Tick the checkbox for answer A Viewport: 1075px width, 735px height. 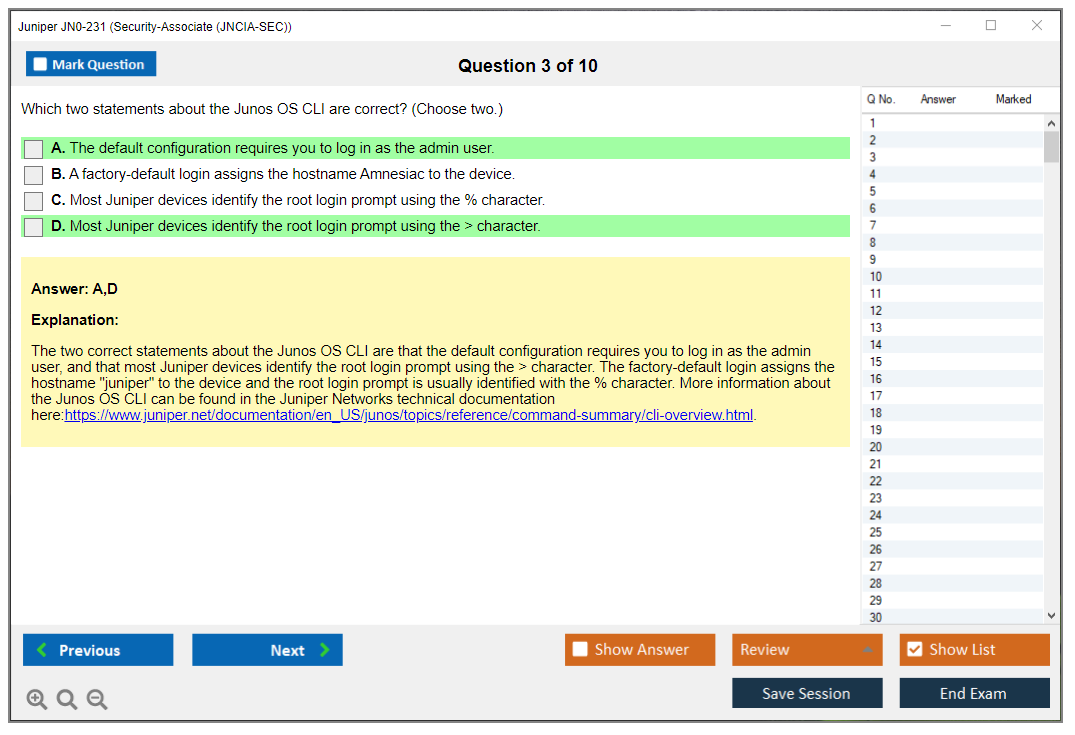pyautogui.click(x=34, y=149)
